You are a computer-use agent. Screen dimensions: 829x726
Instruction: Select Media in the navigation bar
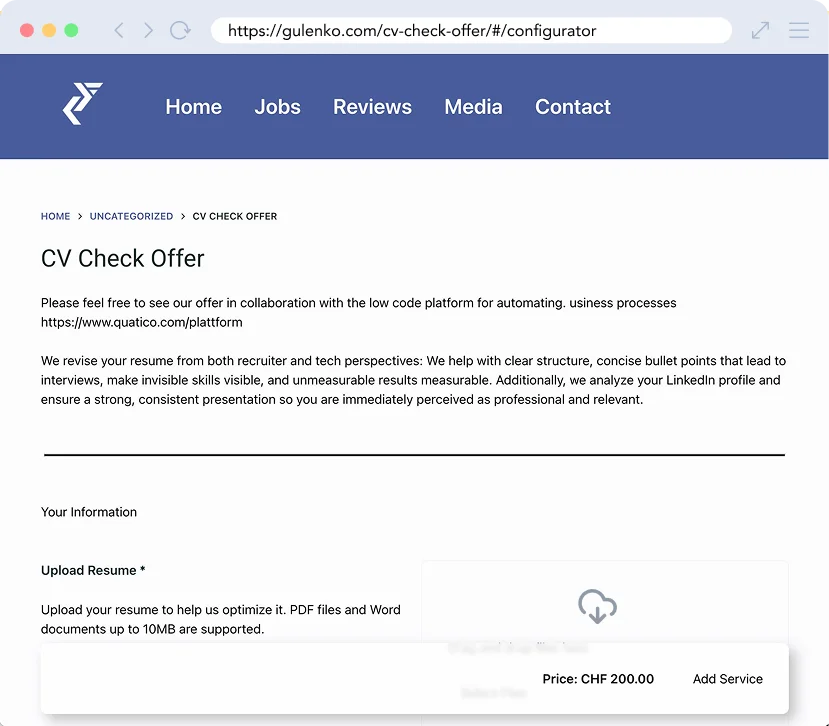473,107
